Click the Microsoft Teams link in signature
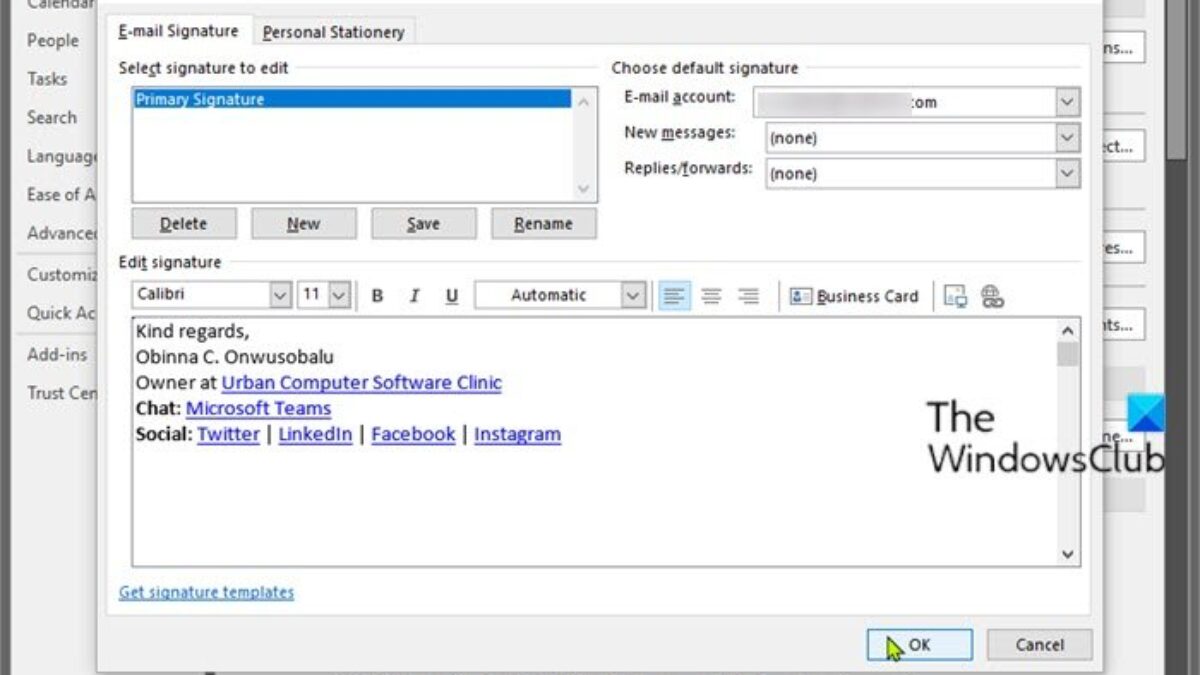Viewport: 1200px width, 675px height. tap(258, 408)
